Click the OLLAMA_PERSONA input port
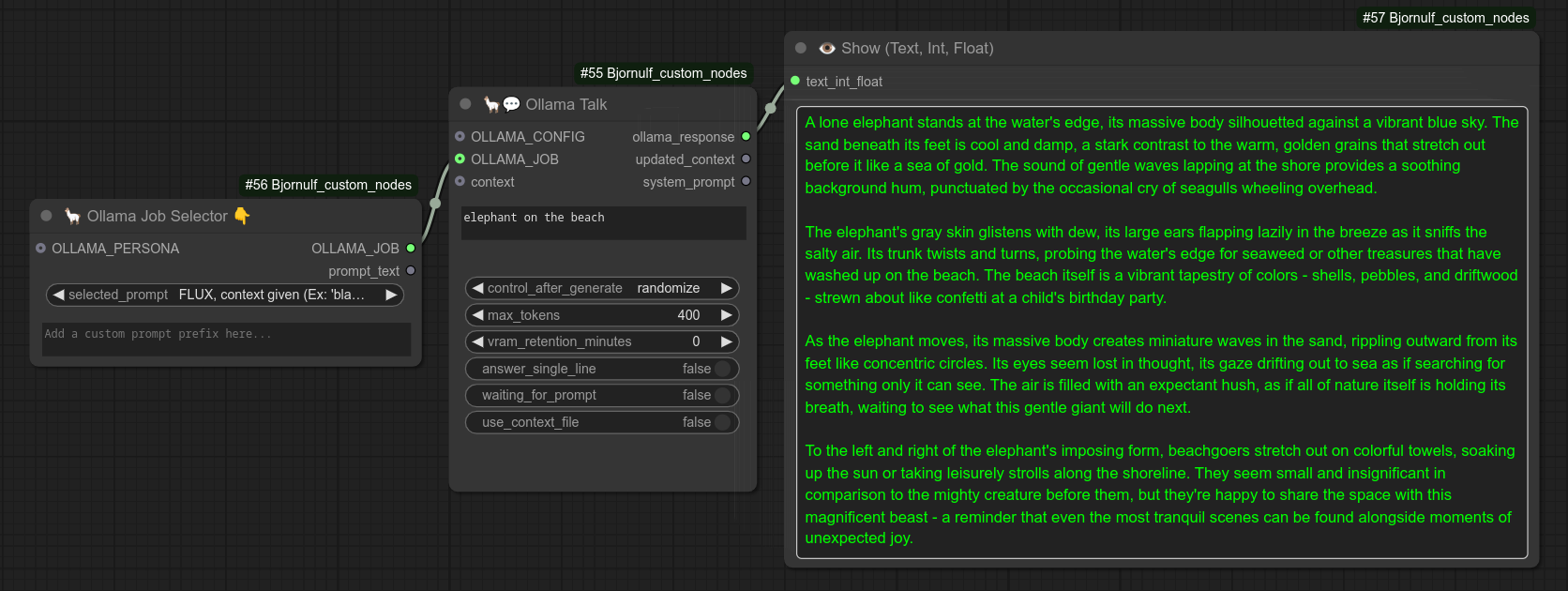Image resolution: width=1568 pixels, height=591 pixels. pos(40,249)
